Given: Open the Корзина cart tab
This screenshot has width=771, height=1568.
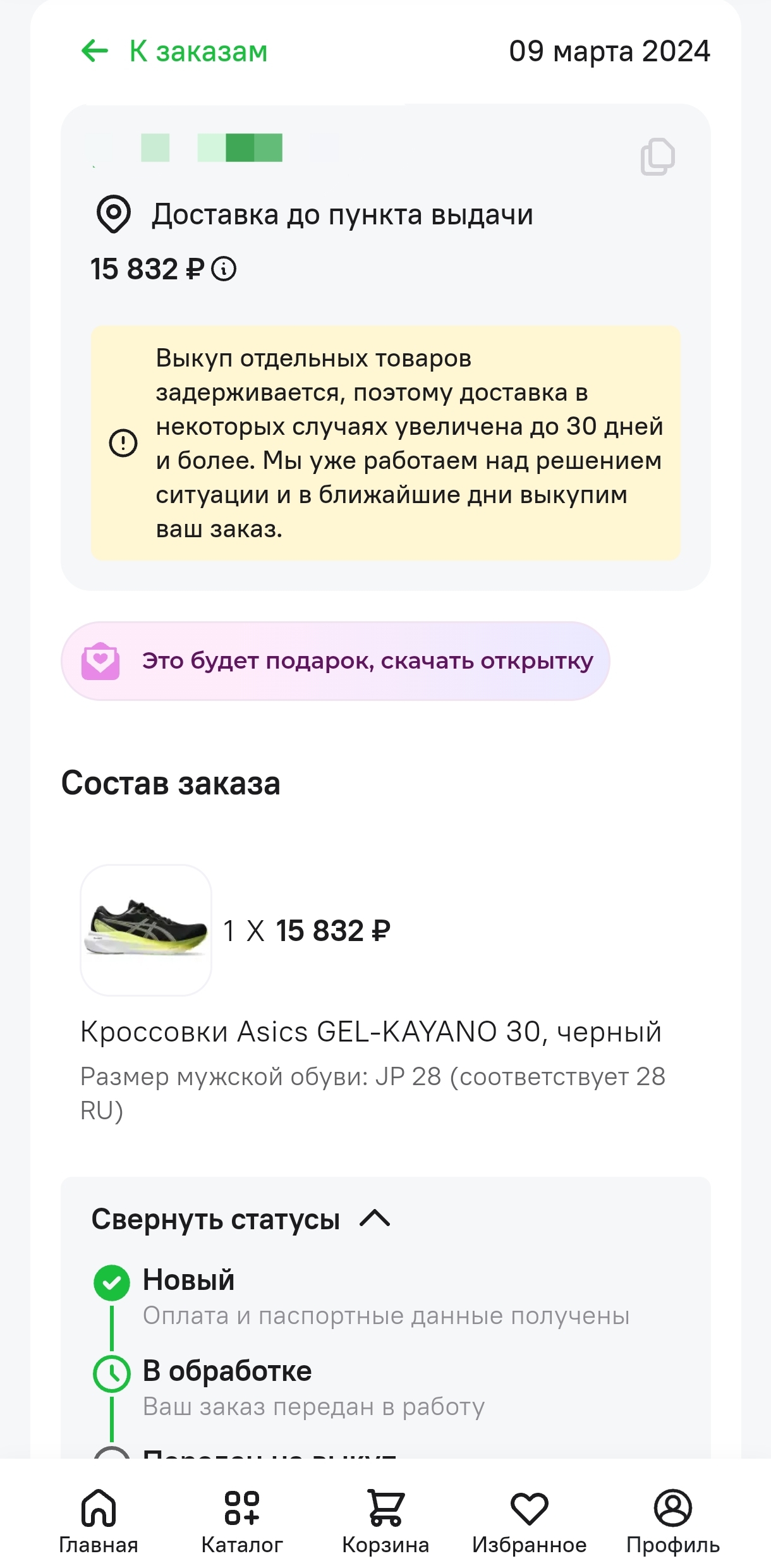Looking at the screenshot, I should pyautogui.click(x=385, y=1520).
